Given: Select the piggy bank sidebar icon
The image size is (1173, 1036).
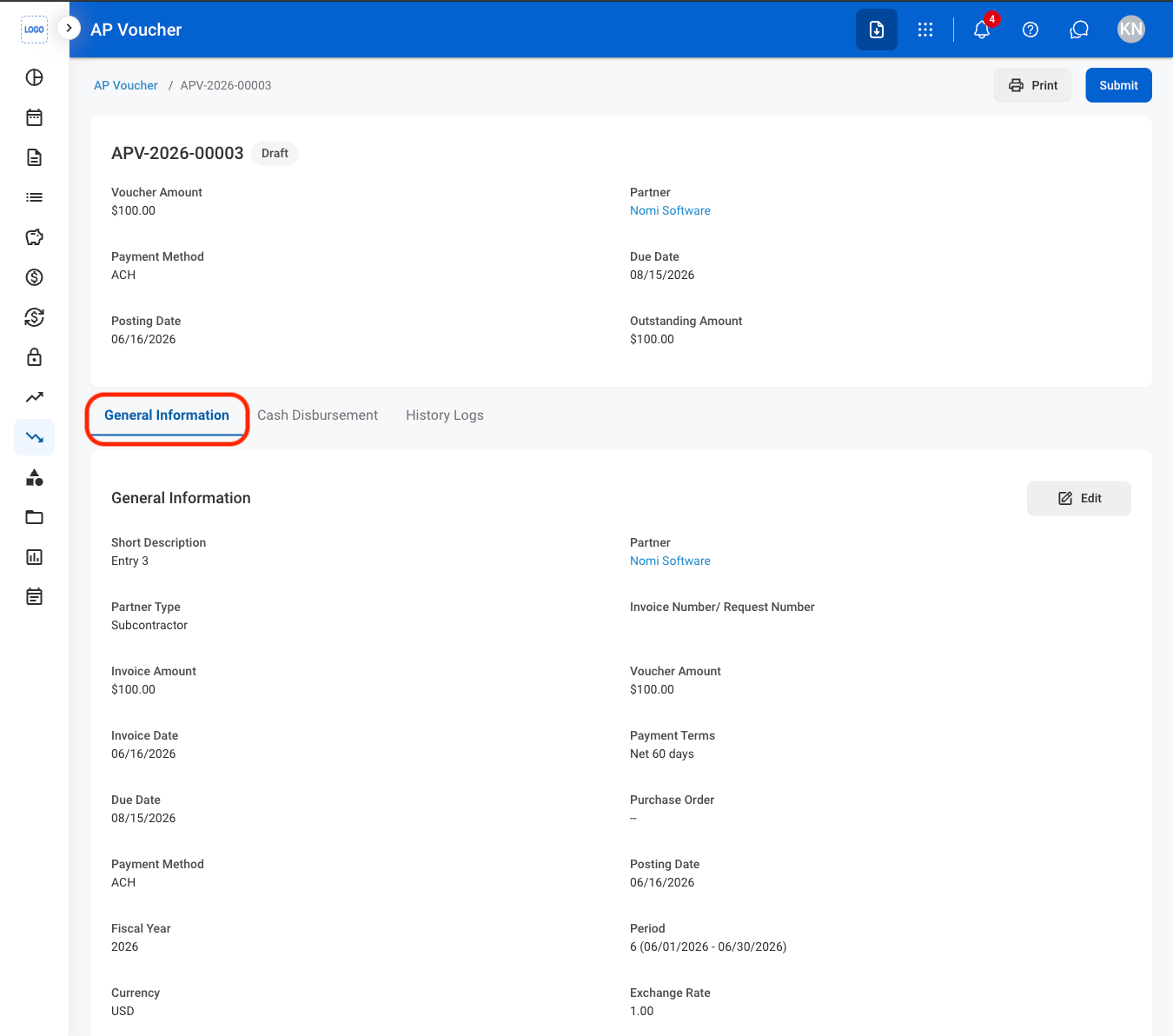Looking at the screenshot, I should point(34,237).
